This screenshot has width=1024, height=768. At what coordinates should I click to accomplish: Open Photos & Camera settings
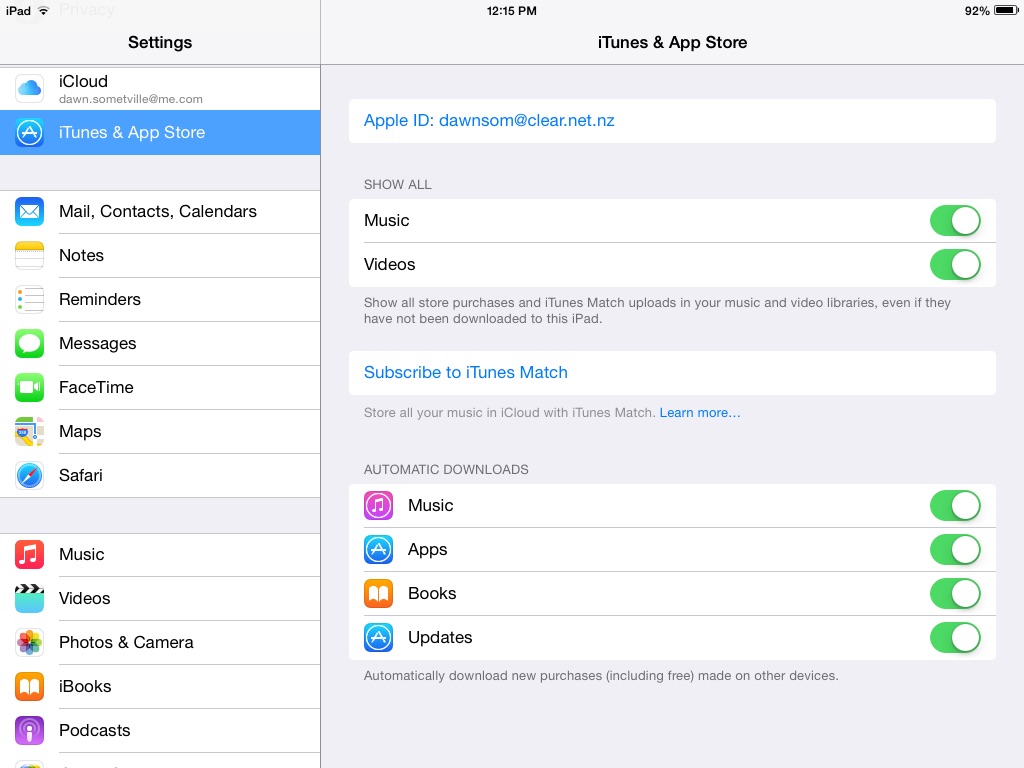160,643
